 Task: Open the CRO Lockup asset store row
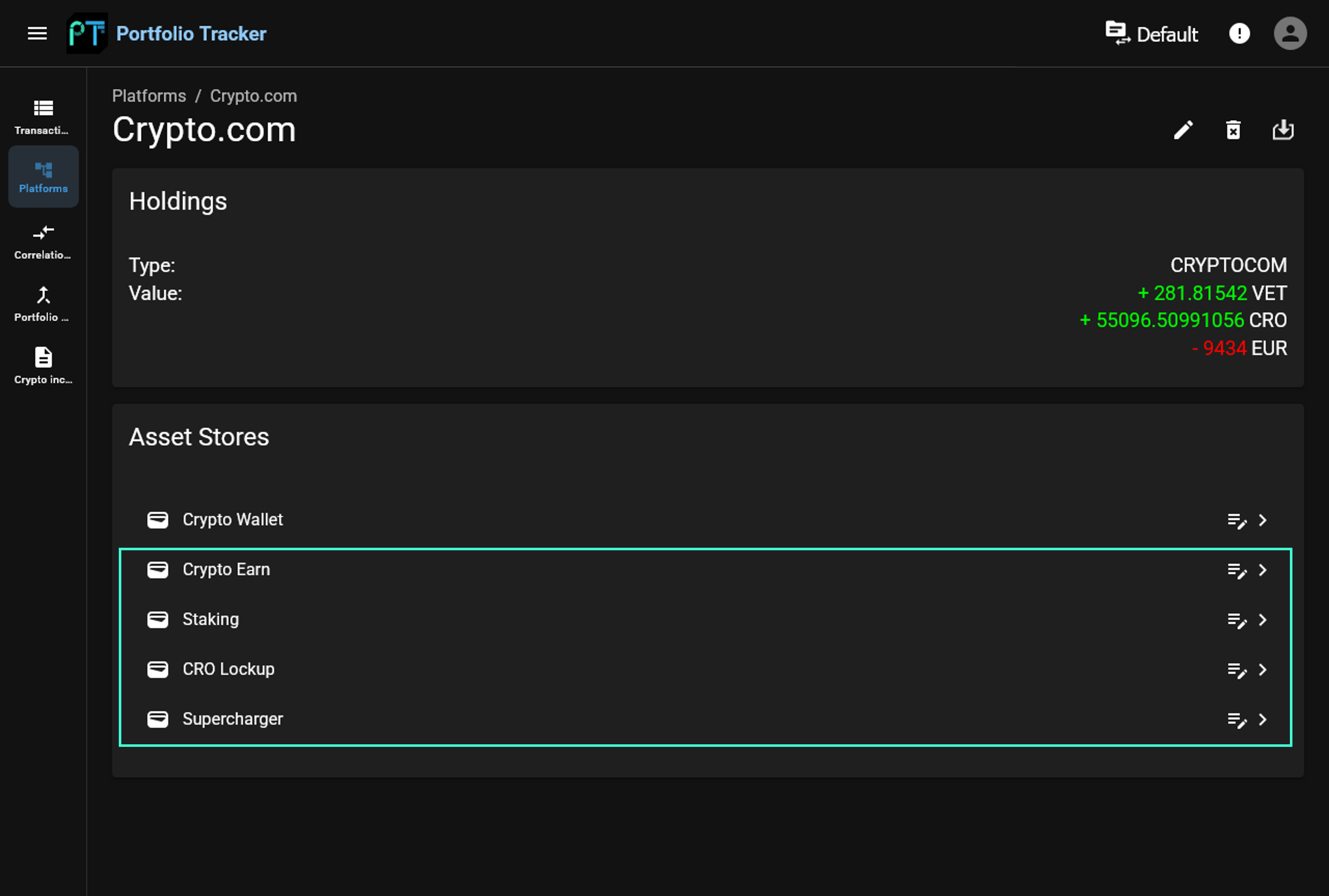(707, 669)
